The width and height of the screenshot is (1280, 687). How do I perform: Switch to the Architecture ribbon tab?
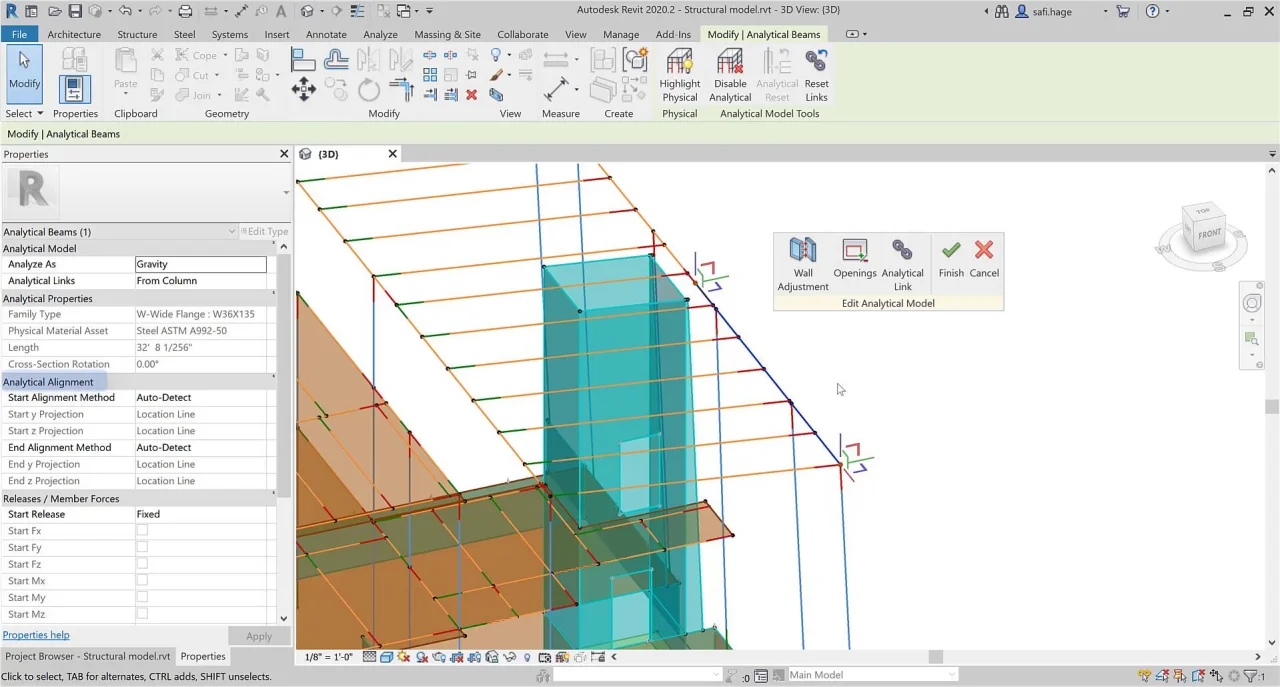(x=74, y=34)
